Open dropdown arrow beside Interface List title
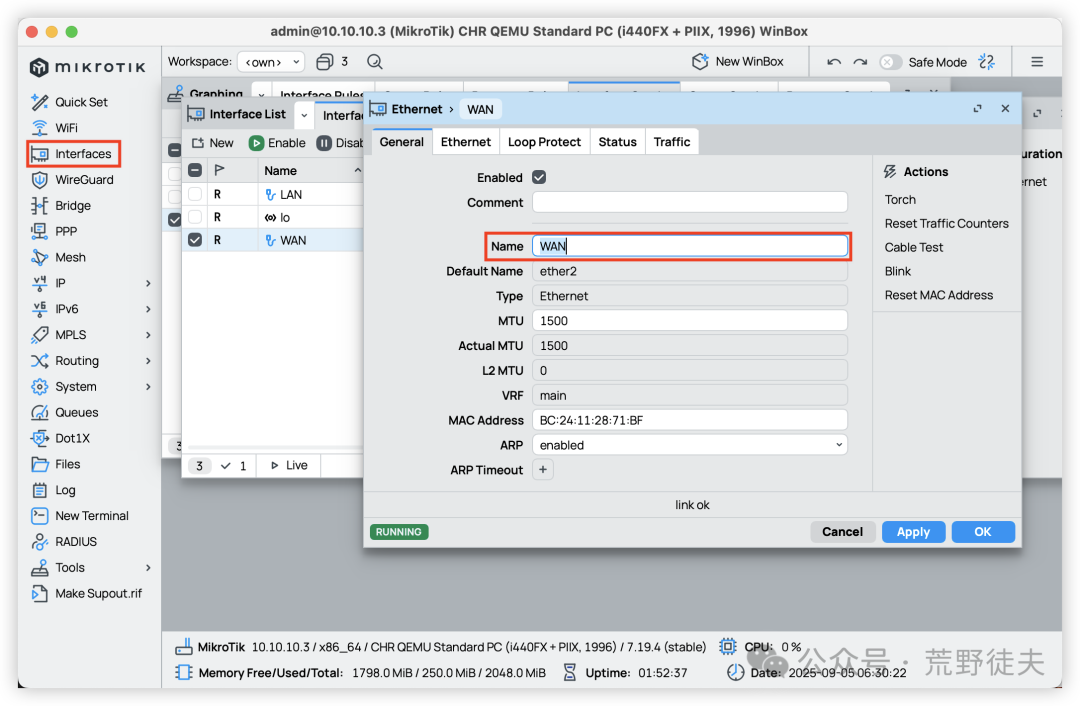 [x=304, y=115]
